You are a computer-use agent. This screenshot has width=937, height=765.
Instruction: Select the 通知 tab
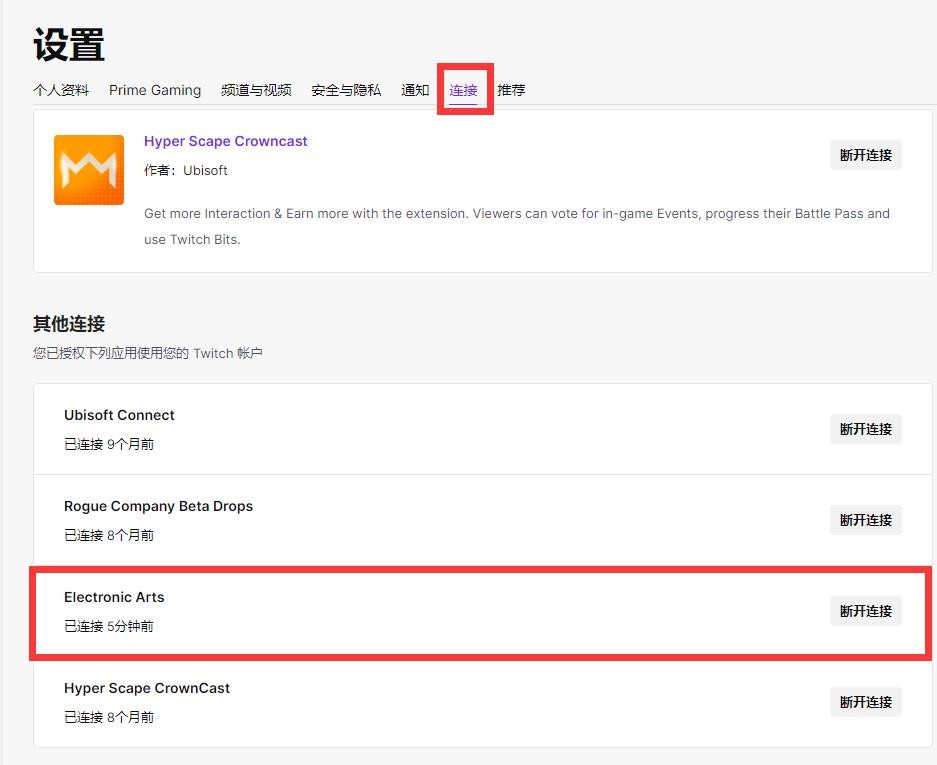click(x=415, y=90)
